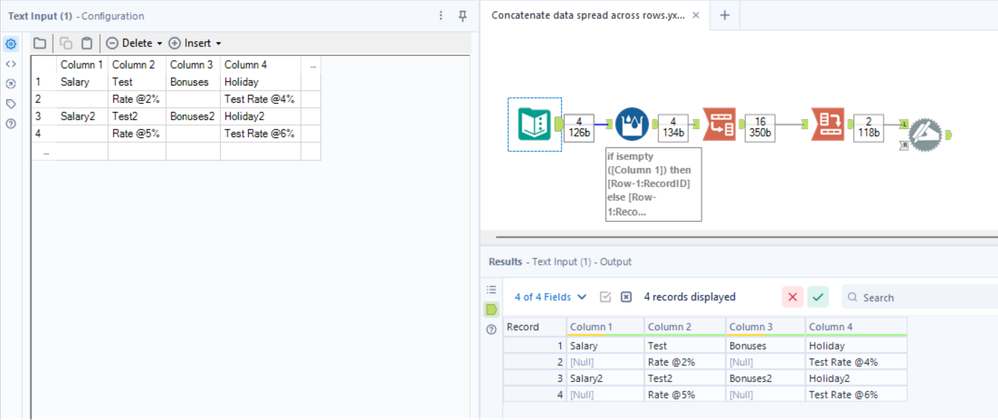Screen dimensions: 998x420
Task: Open the configuration gear tab icon
Action: click(10, 44)
